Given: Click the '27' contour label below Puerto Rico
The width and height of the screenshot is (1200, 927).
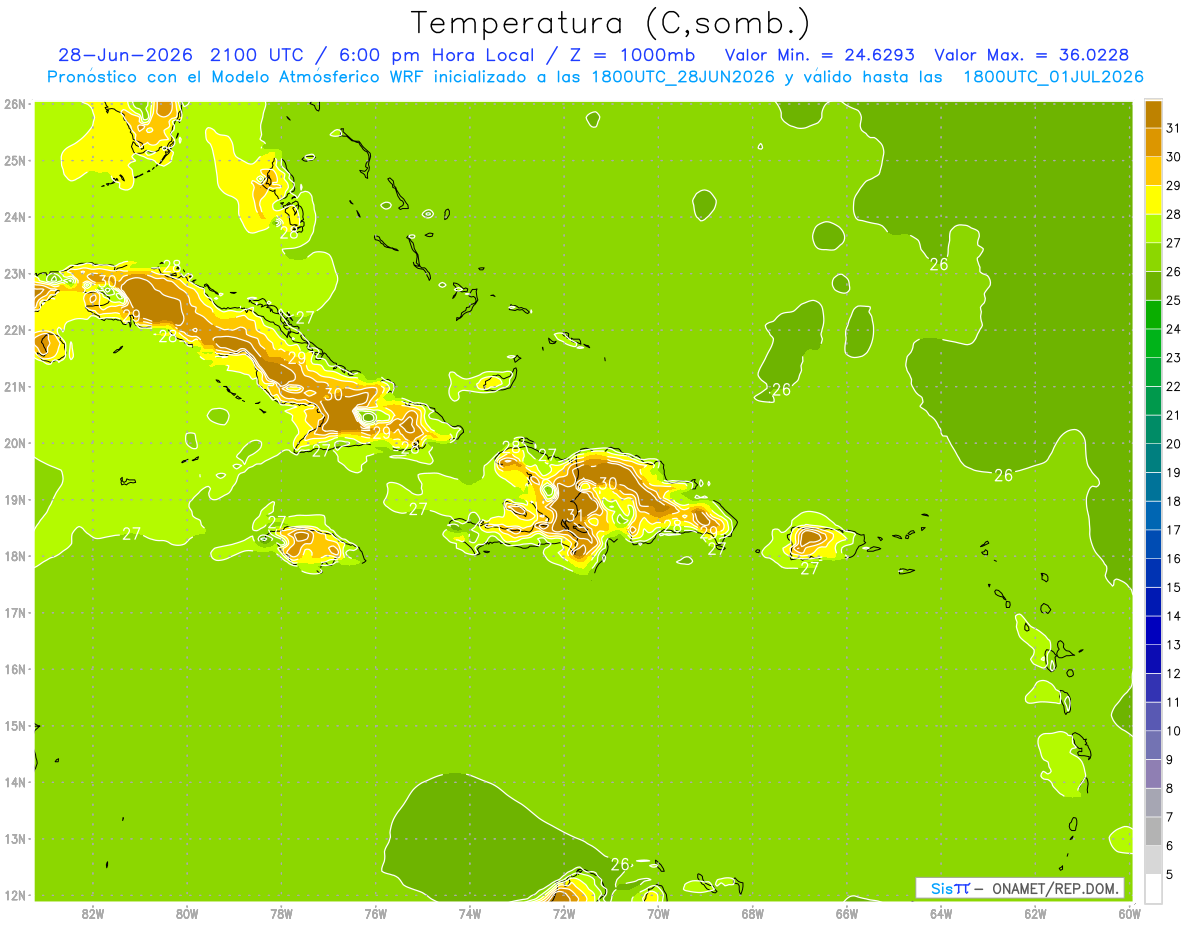Looking at the screenshot, I should click(x=810, y=569).
